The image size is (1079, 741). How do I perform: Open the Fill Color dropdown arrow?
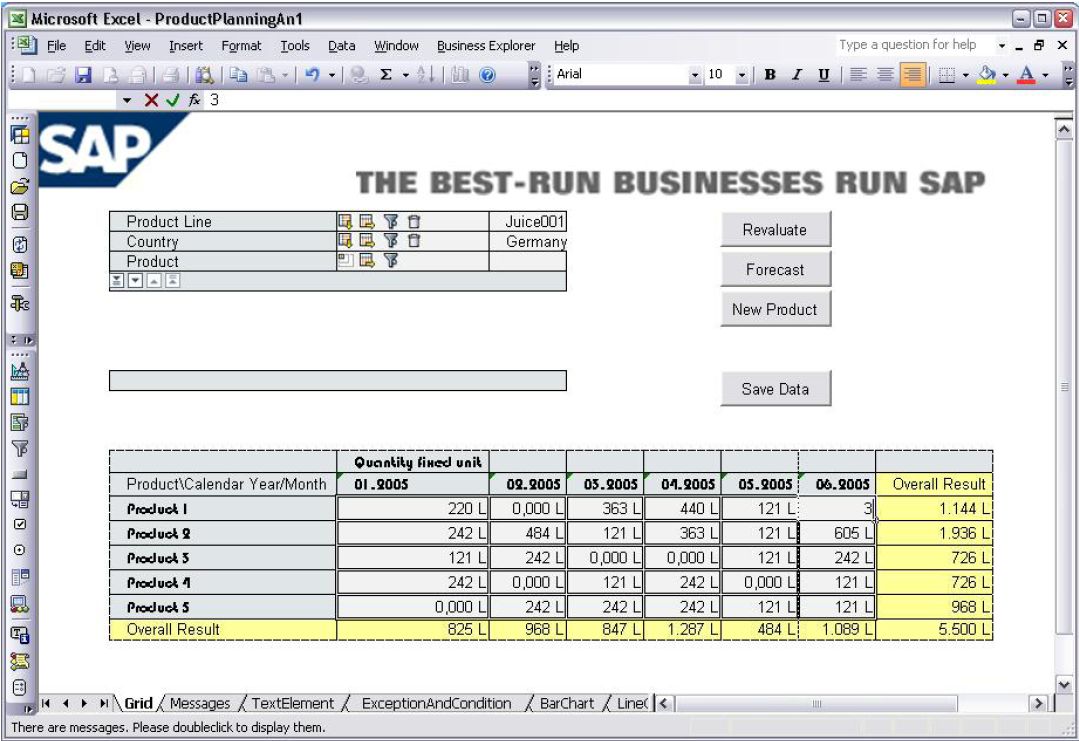1005,75
